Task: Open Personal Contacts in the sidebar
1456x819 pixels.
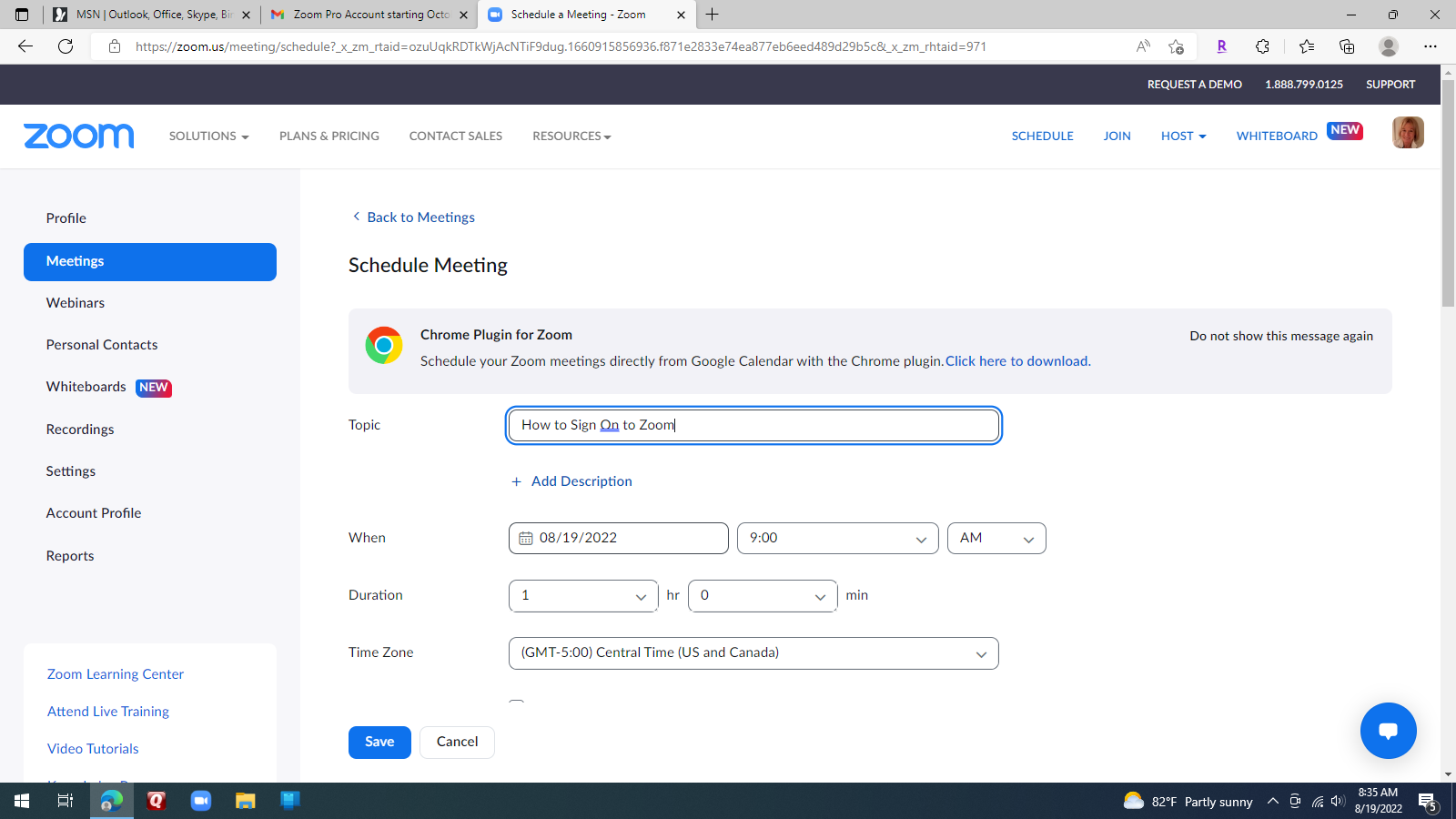Action: (x=102, y=345)
